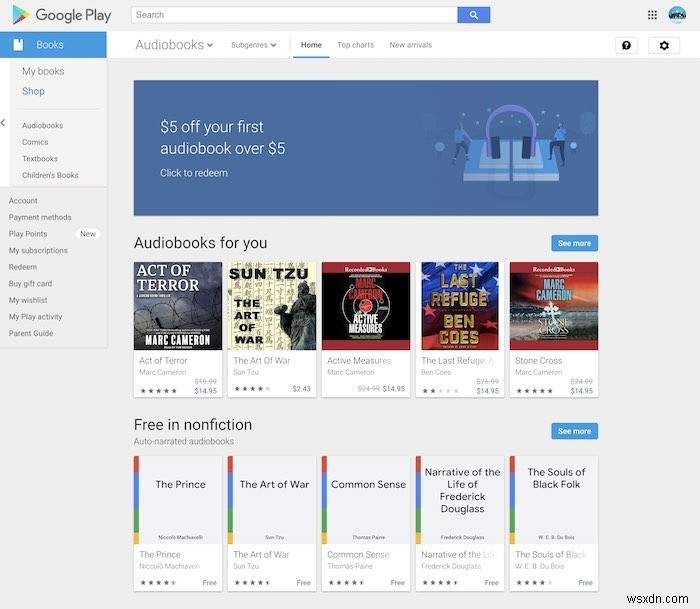Click the Act of Terror title text
This screenshot has width=700, height=609.
[163, 360]
